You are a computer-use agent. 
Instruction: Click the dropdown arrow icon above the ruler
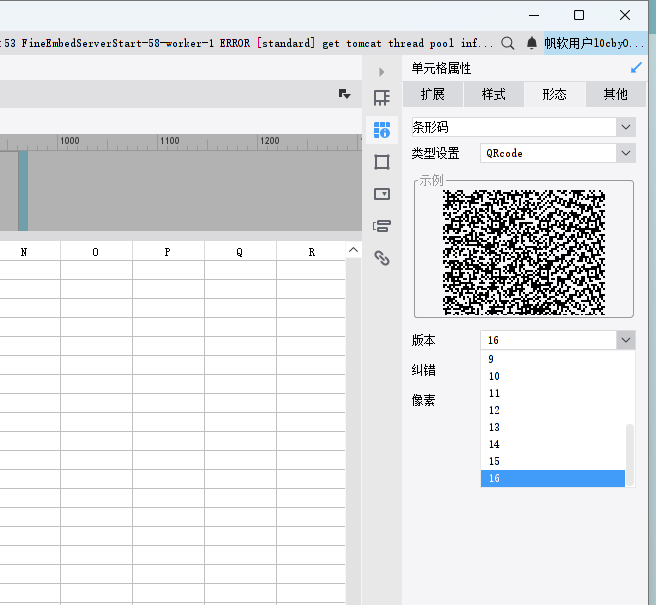point(344,94)
